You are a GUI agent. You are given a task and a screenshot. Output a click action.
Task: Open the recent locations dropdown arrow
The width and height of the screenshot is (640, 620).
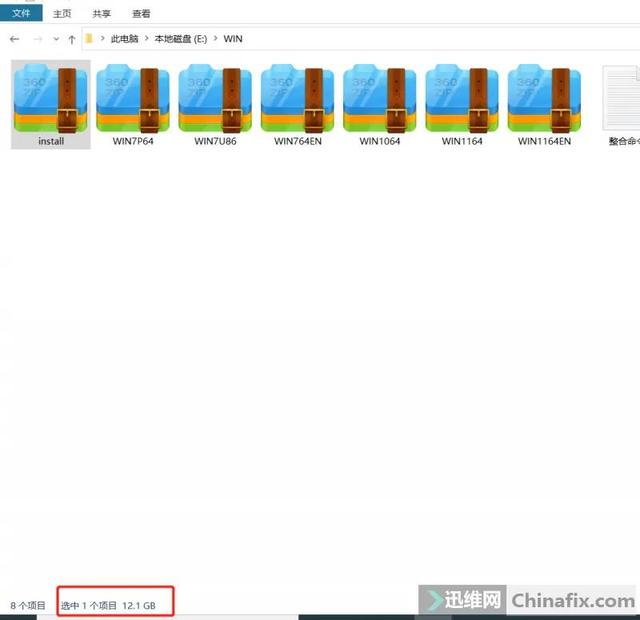tap(56, 39)
